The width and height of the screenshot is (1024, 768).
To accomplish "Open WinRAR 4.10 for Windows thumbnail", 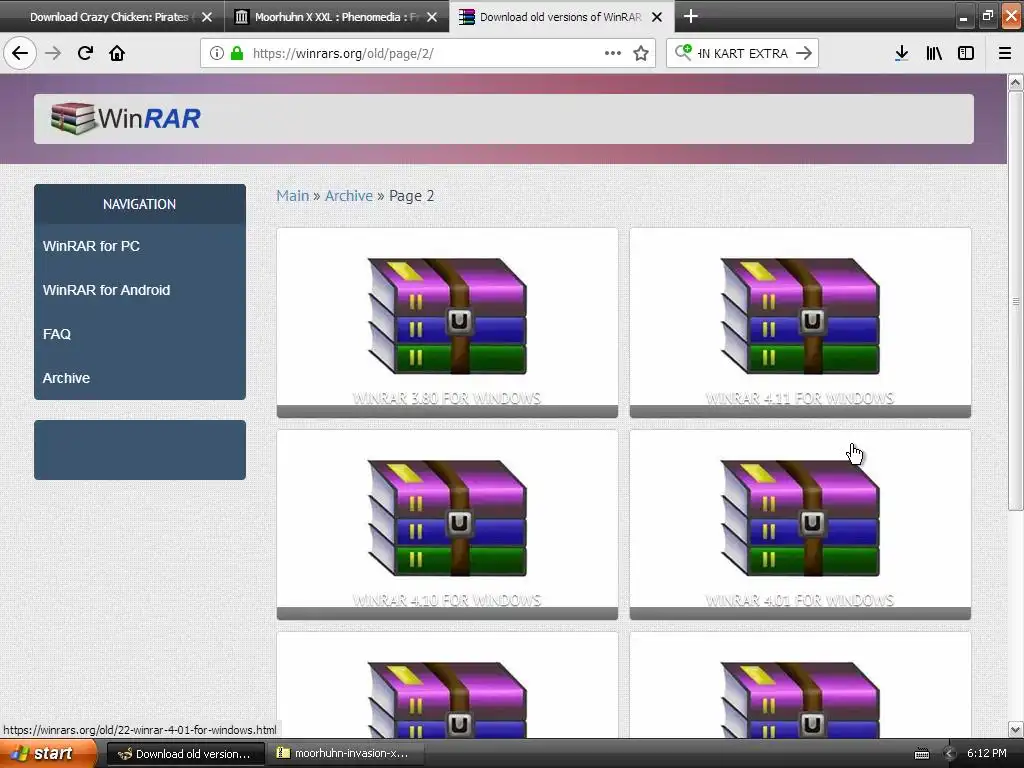I will pos(447,524).
